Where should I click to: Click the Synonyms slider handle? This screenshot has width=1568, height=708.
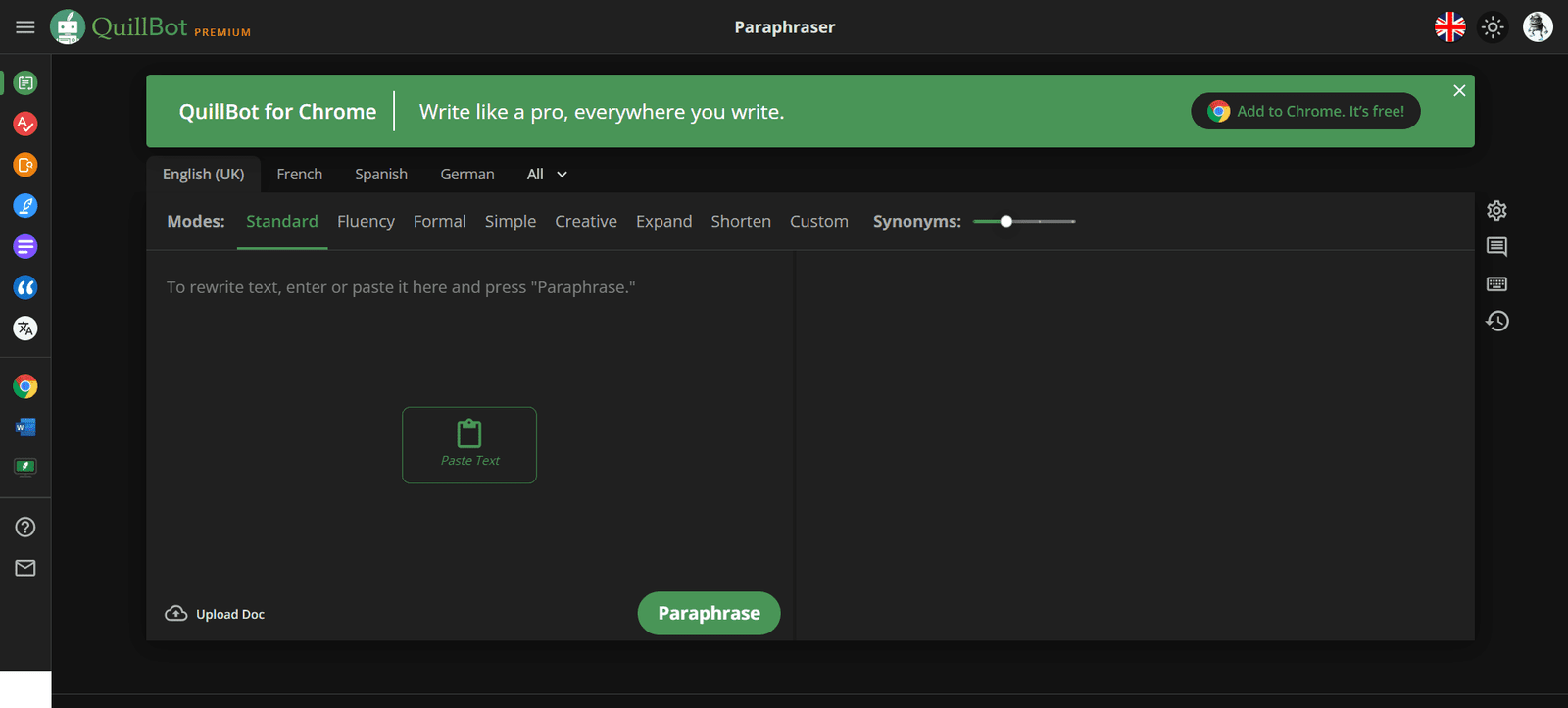click(1005, 222)
